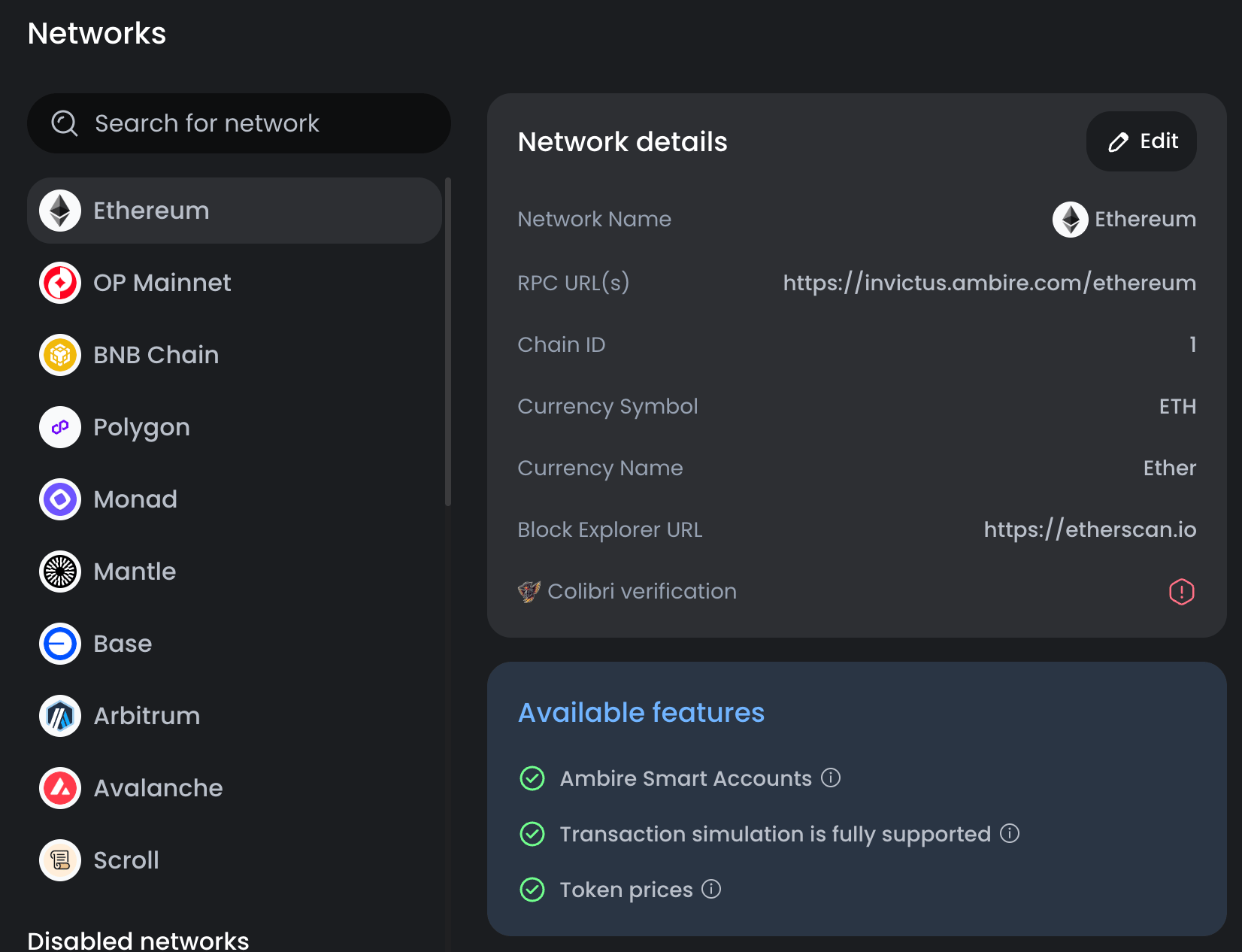The height and width of the screenshot is (952, 1242).
Task: Select the Arbitrum network
Action: (235, 716)
